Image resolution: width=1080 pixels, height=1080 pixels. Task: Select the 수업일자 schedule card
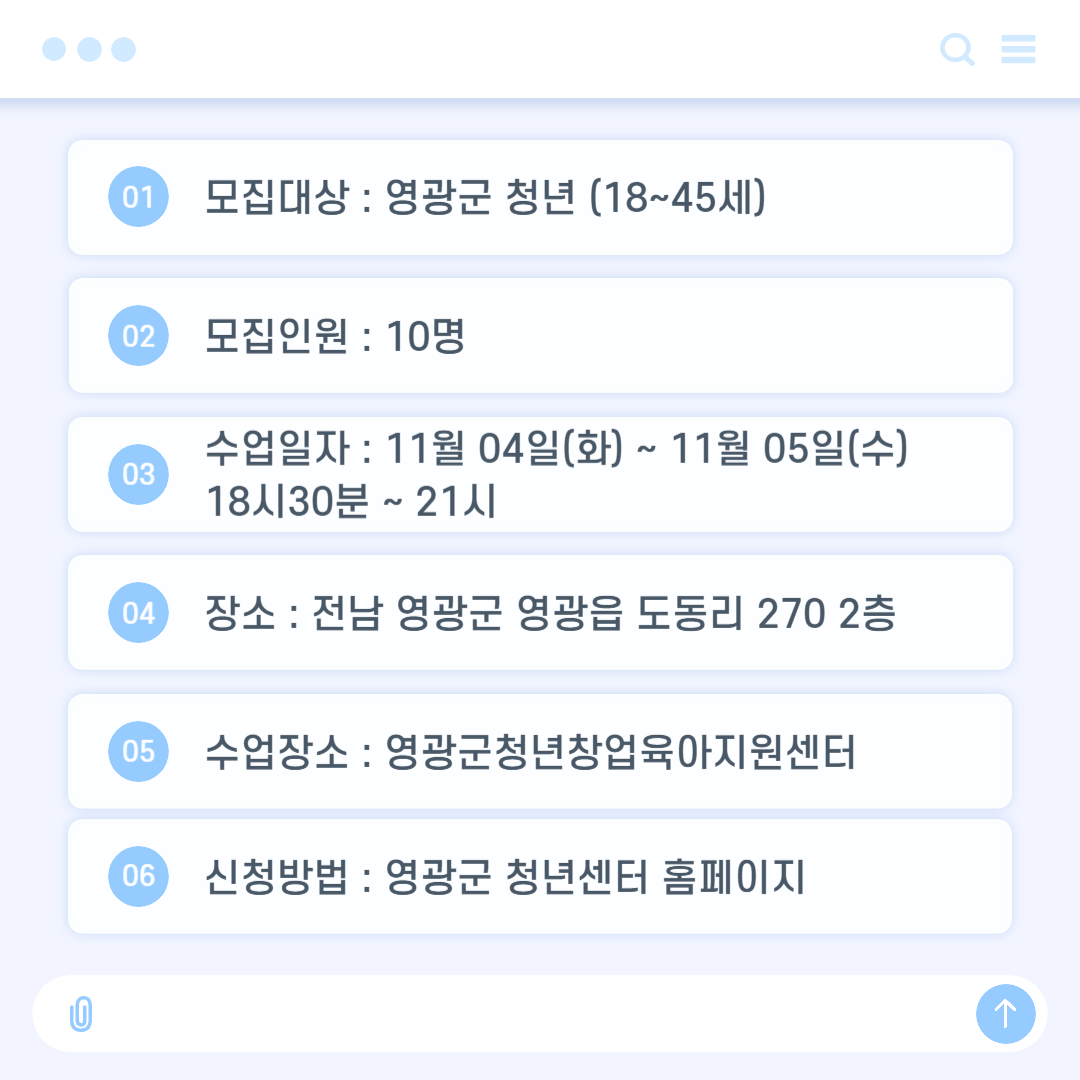(540, 475)
